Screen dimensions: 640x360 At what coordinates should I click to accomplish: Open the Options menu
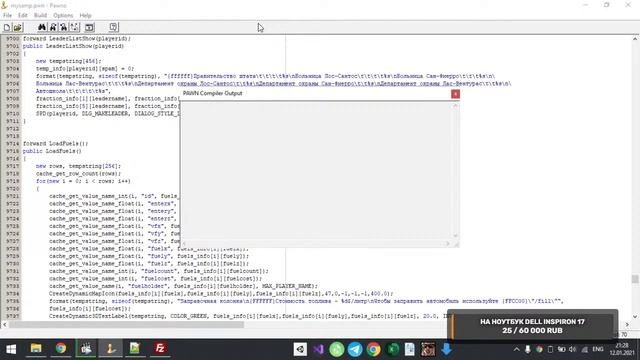pyautogui.click(x=63, y=15)
